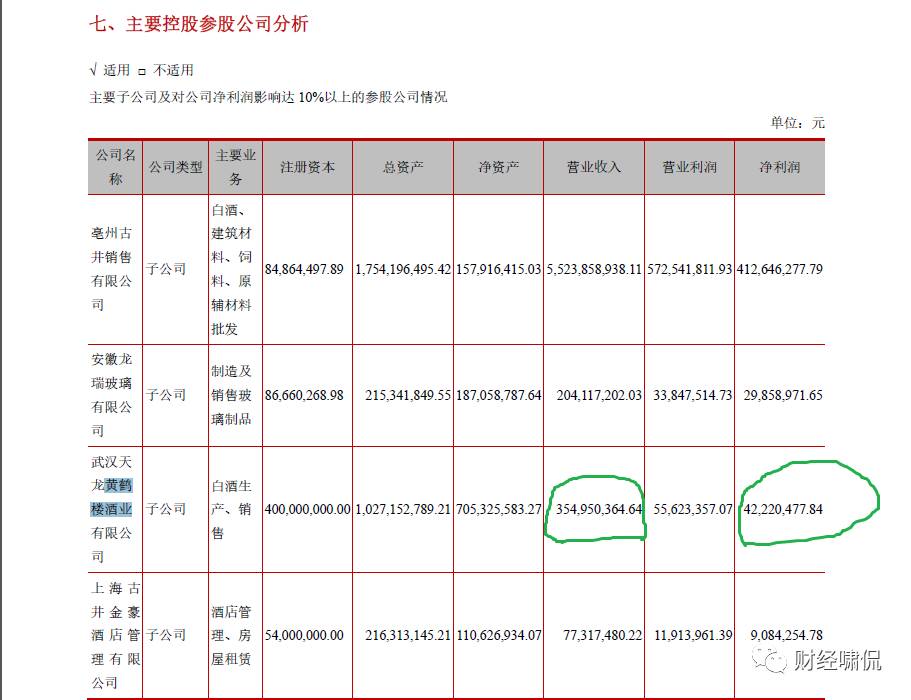Click 子公司 in the 亳州古井销售 row
This screenshot has height=700, width=911.
click(x=166, y=269)
